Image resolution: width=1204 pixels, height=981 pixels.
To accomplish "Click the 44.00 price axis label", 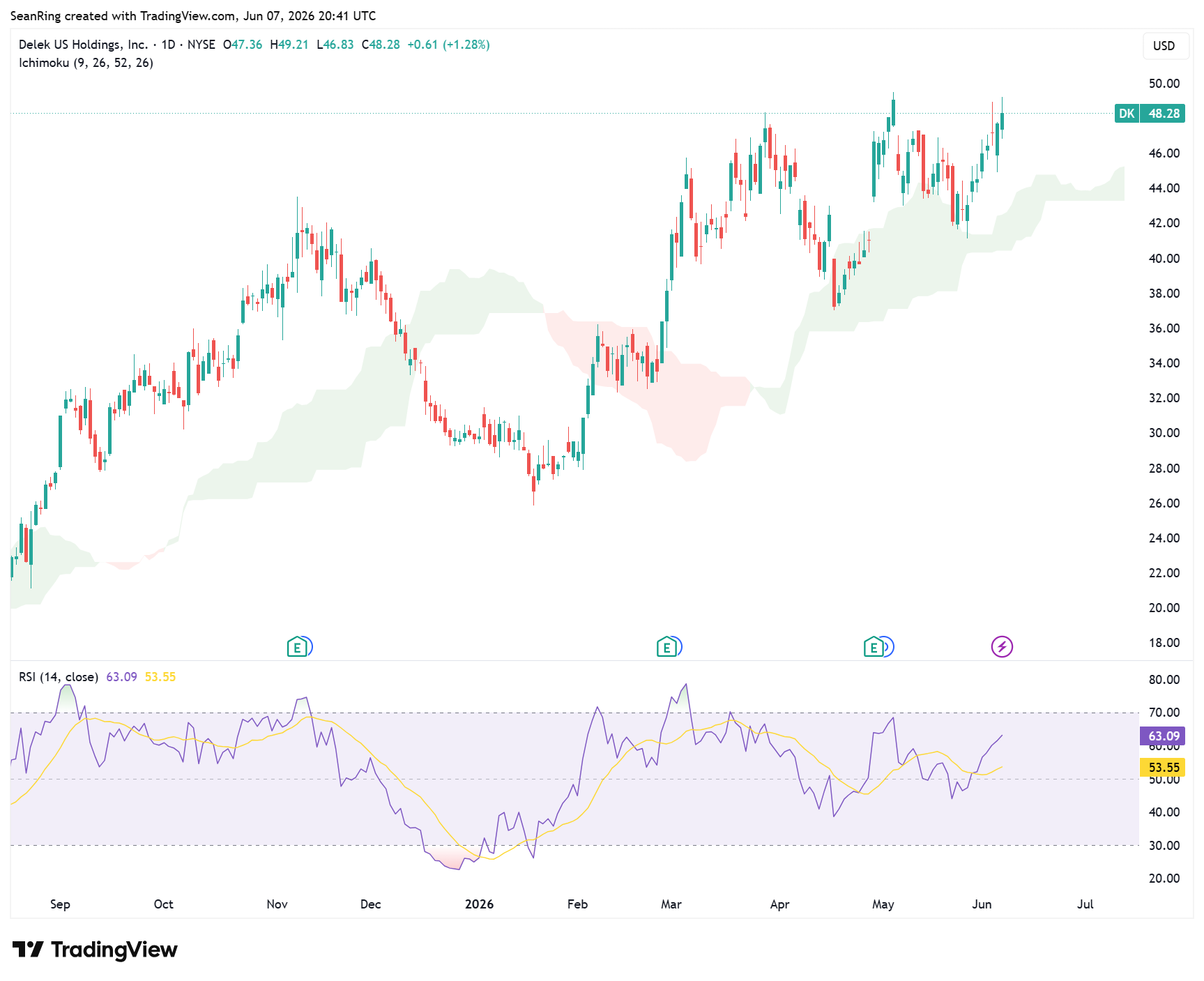I will (x=1164, y=188).
